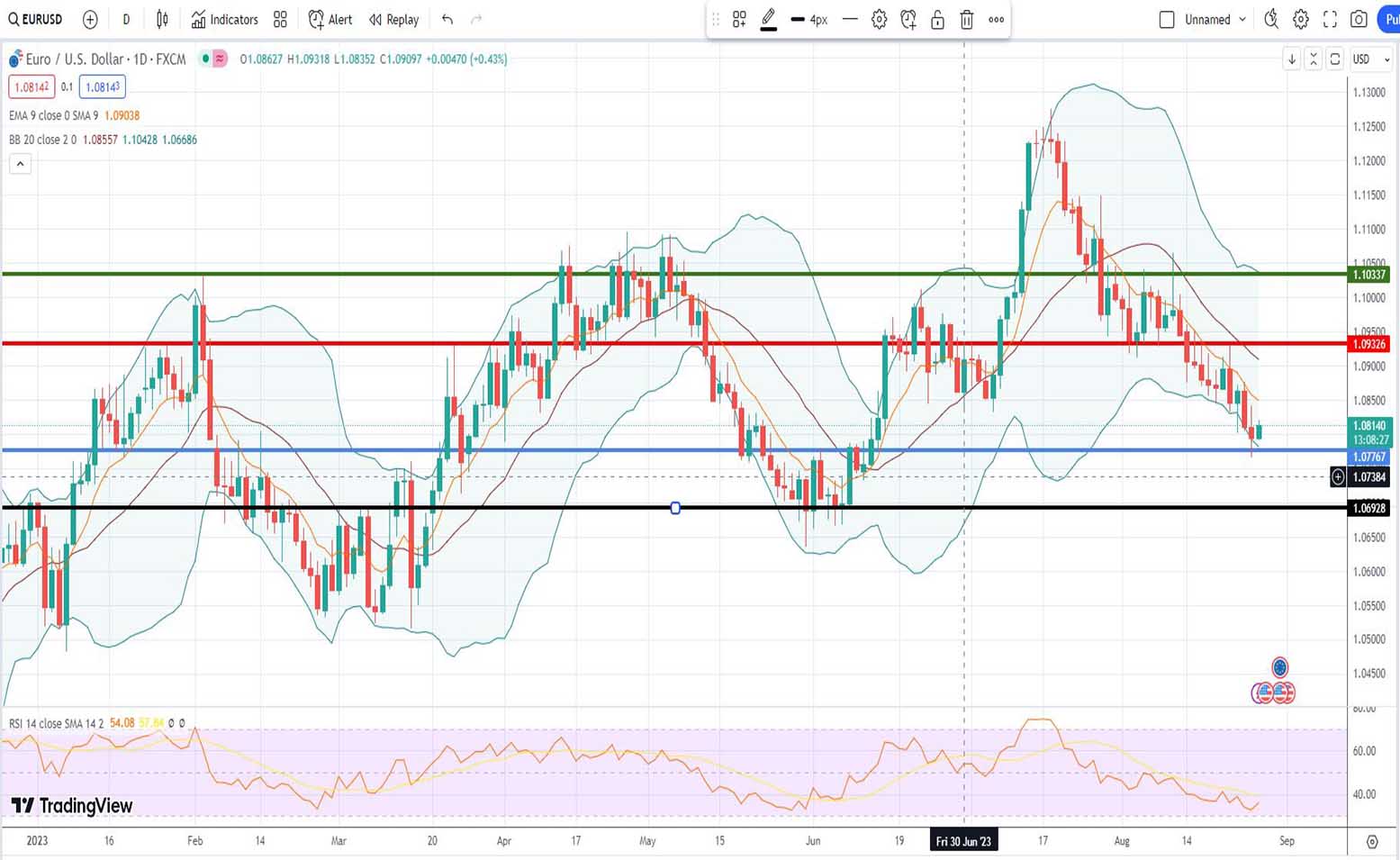
Task: Click the undo arrow
Action: pyautogui.click(x=447, y=19)
